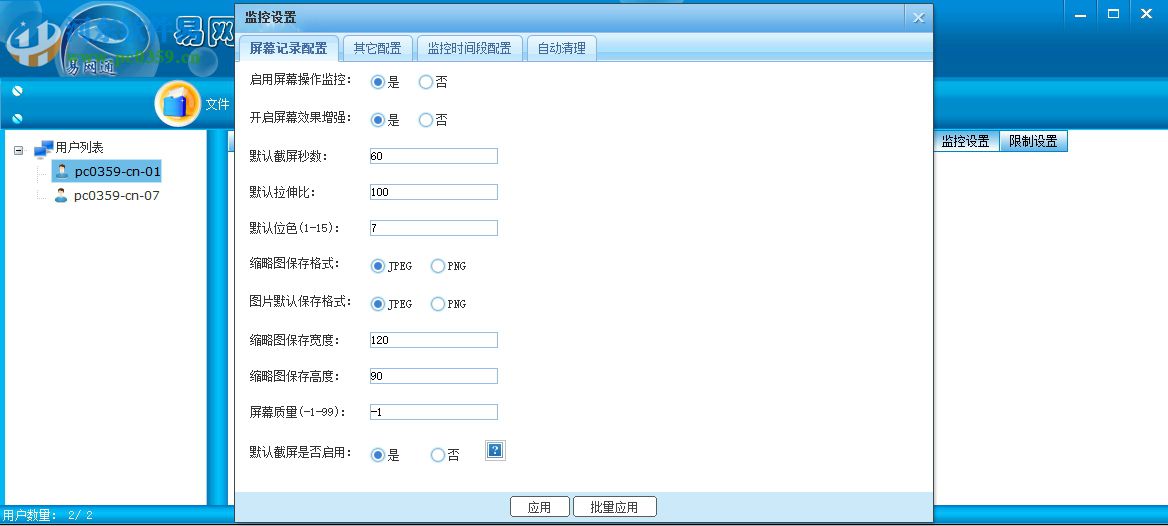
Task: Focus the 默认拉伸比 input field
Action: point(434,191)
